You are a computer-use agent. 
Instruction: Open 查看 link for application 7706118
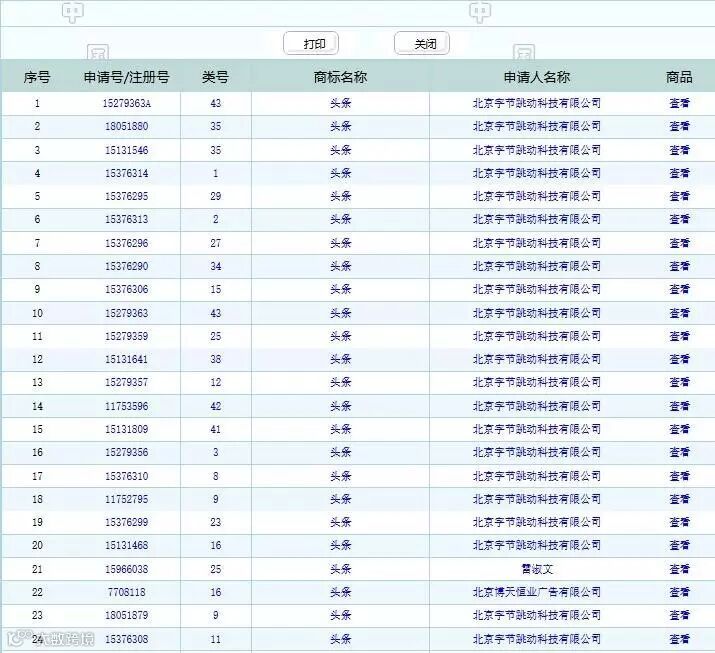coord(679,592)
